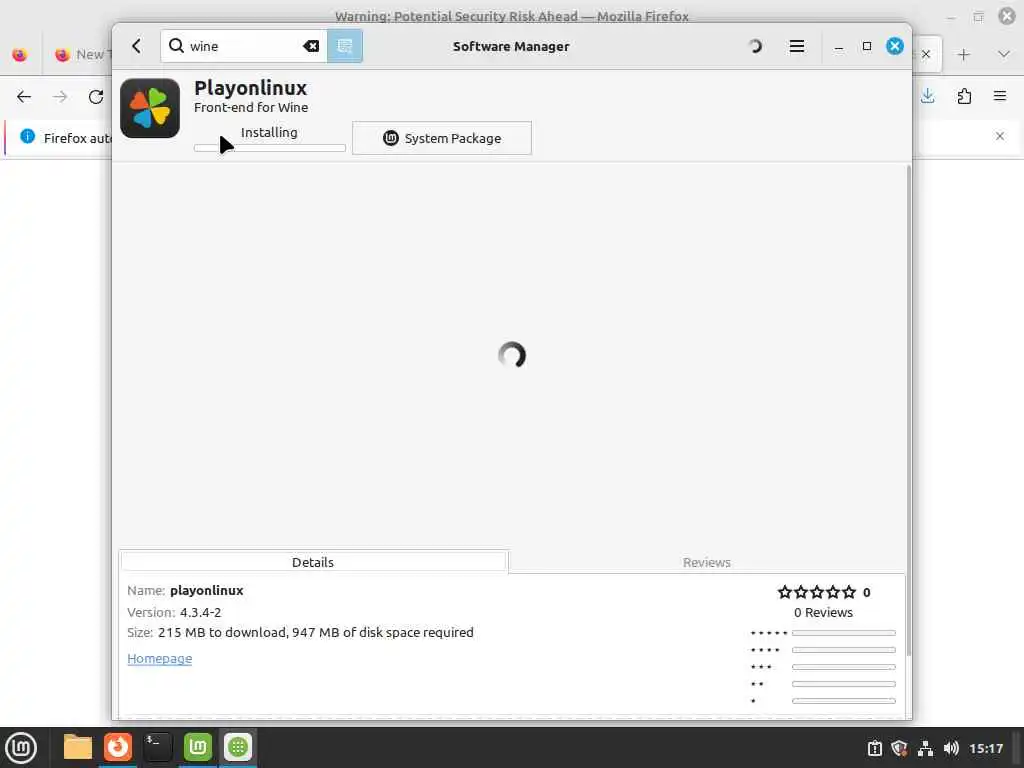Click Software Manager taskbar icon
Image resolution: width=1024 pixels, height=768 pixels.
238,748
